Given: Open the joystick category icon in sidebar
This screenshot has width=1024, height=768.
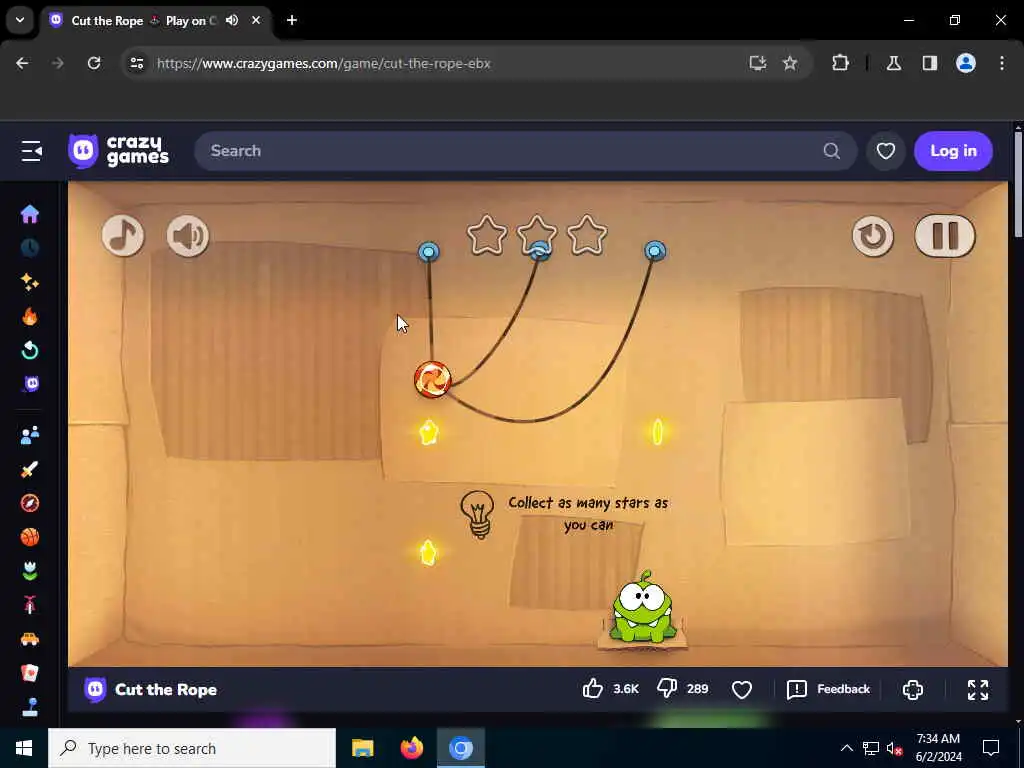Looking at the screenshot, I should click(30, 707).
